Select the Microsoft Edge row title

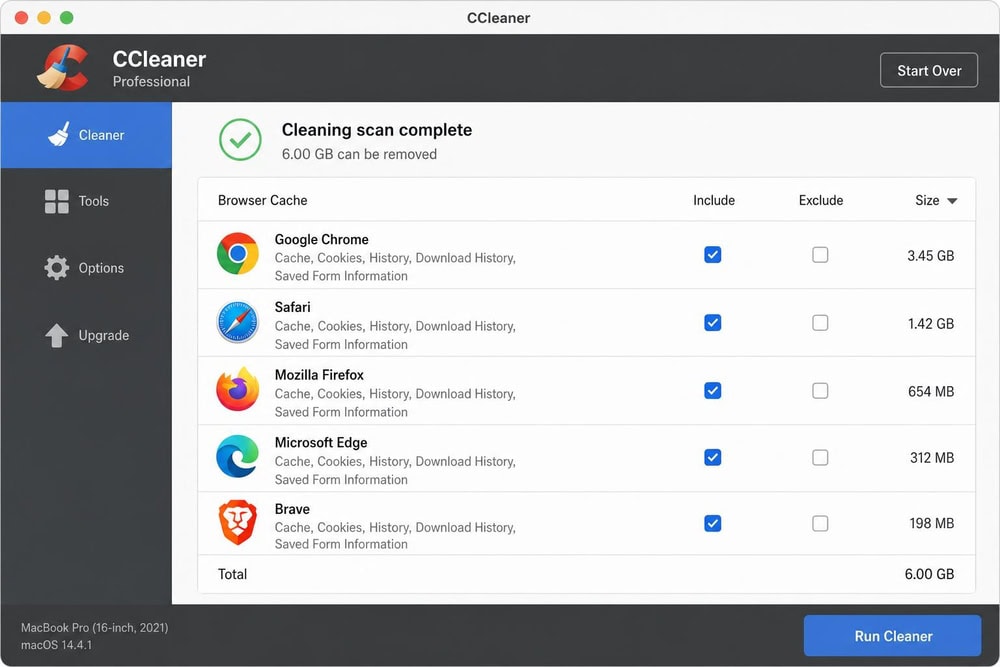321,443
